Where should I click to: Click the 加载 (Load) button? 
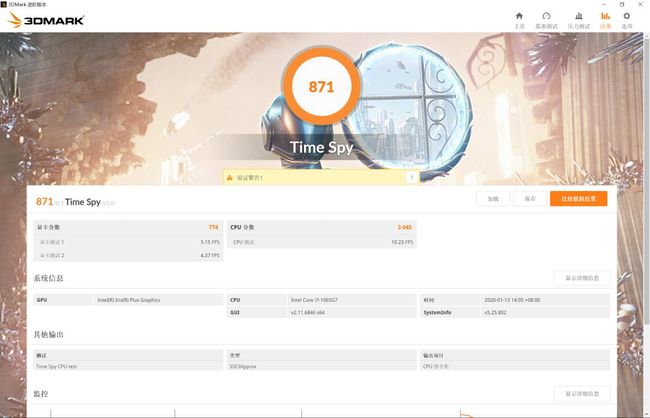coord(493,199)
